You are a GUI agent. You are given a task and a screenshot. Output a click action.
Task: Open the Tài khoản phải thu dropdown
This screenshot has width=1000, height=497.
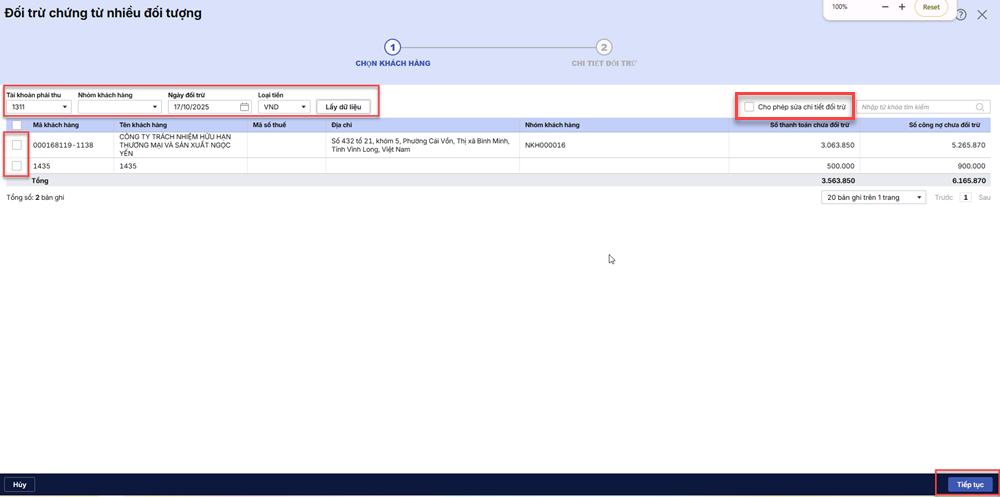coord(38,107)
